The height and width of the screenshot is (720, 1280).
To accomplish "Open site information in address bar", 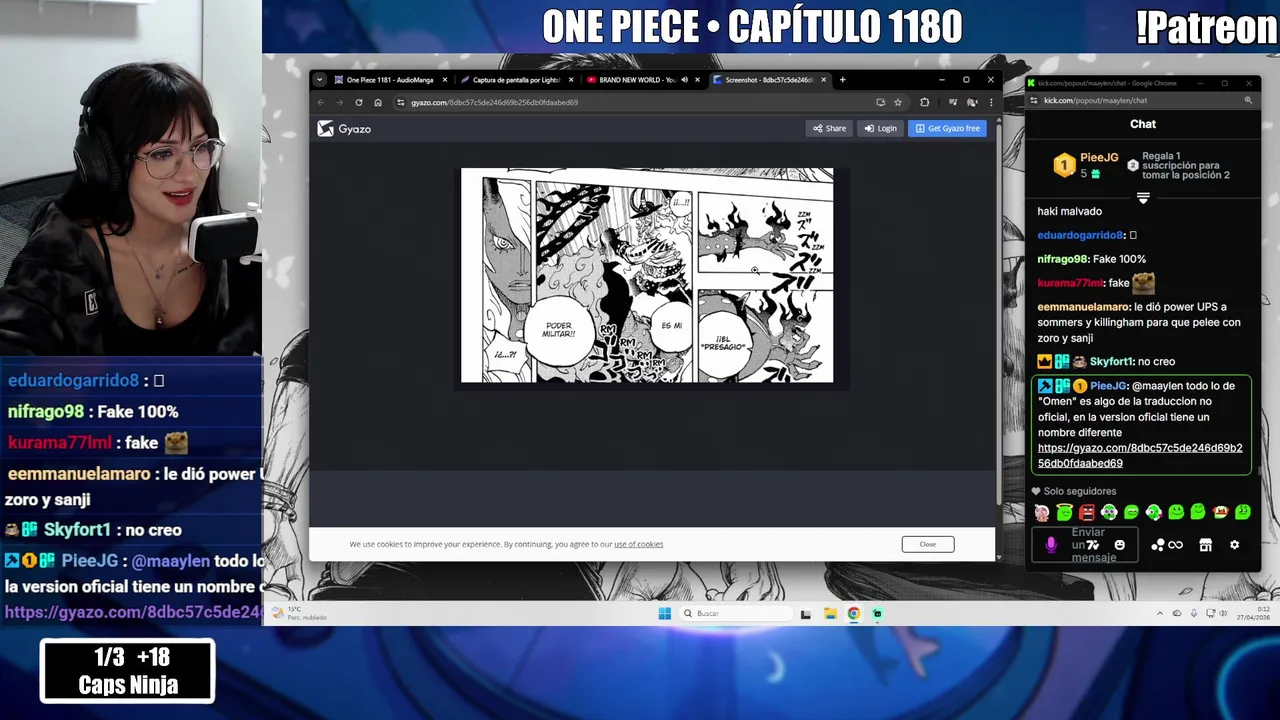I will pos(400,102).
